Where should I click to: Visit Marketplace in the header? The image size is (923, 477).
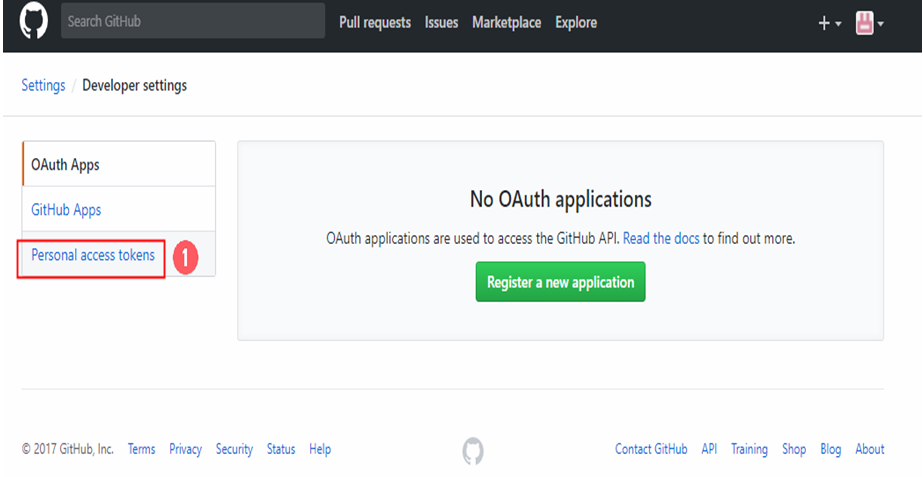(x=507, y=22)
